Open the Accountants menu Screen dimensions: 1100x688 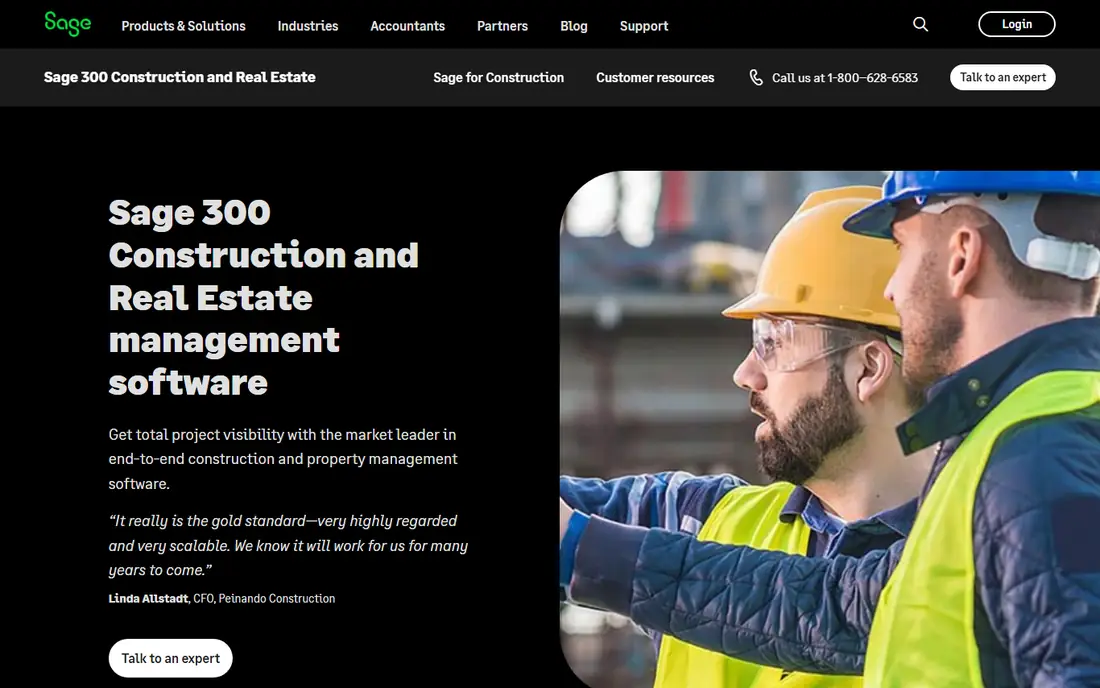[408, 26]
